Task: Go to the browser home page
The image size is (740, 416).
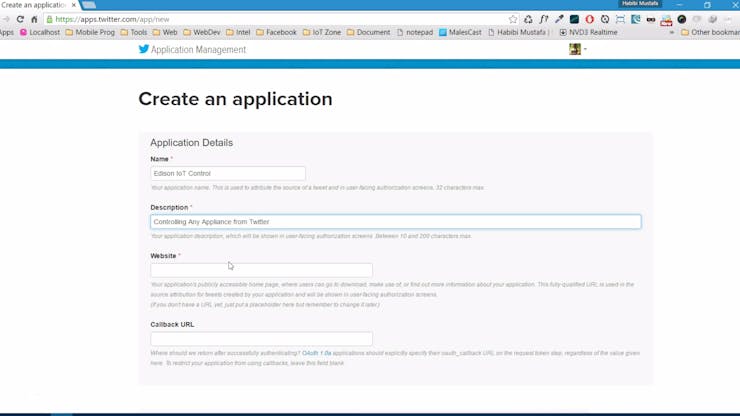Action: click(34, 19)
